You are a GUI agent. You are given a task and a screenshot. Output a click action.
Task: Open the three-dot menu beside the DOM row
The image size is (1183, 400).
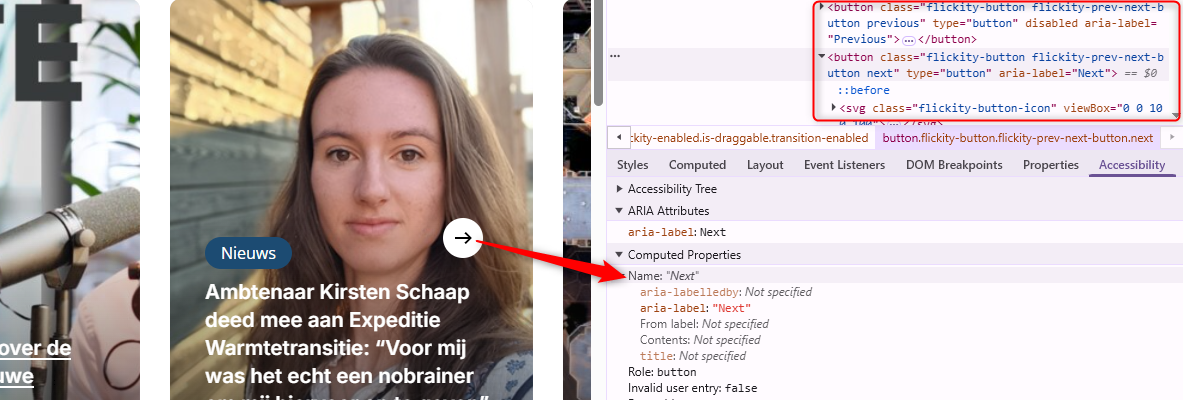point(615,57)
